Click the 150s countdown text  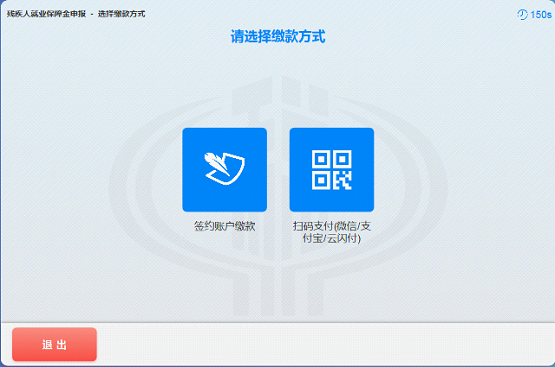tap(540, 15)
